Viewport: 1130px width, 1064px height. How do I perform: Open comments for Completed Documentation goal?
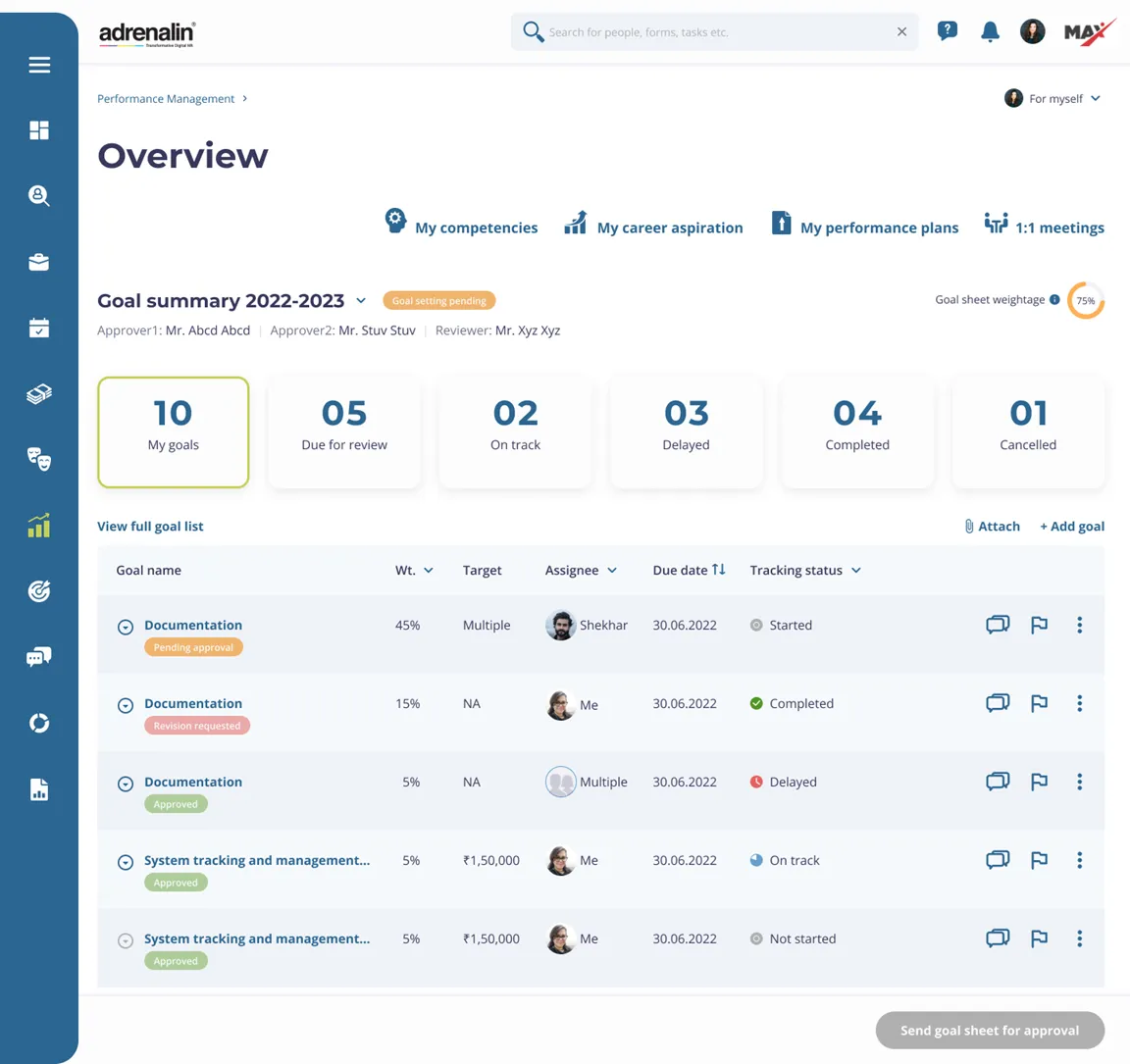[x=998, y=703]
